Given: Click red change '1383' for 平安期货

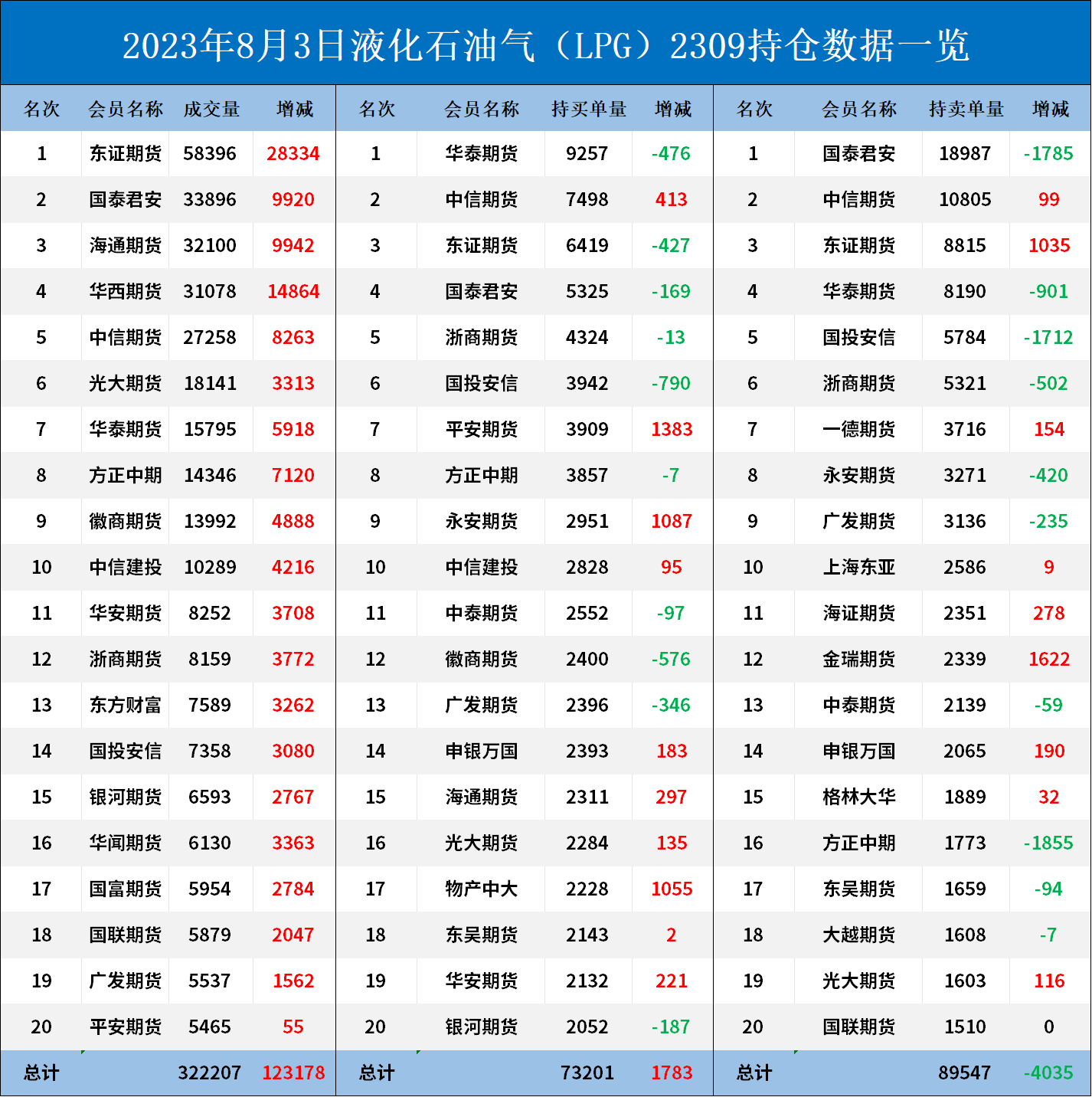Looking at the screenshot, I should coord(672,430).
